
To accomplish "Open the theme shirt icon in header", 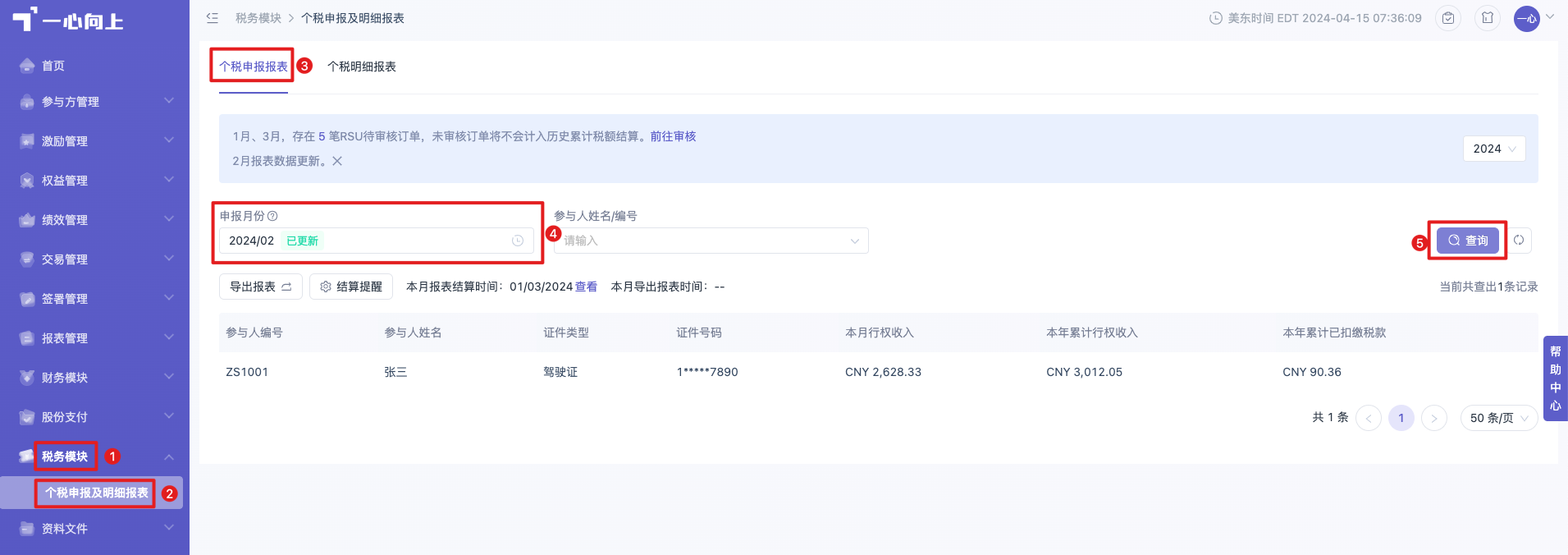I will (x=1488, y=18).
